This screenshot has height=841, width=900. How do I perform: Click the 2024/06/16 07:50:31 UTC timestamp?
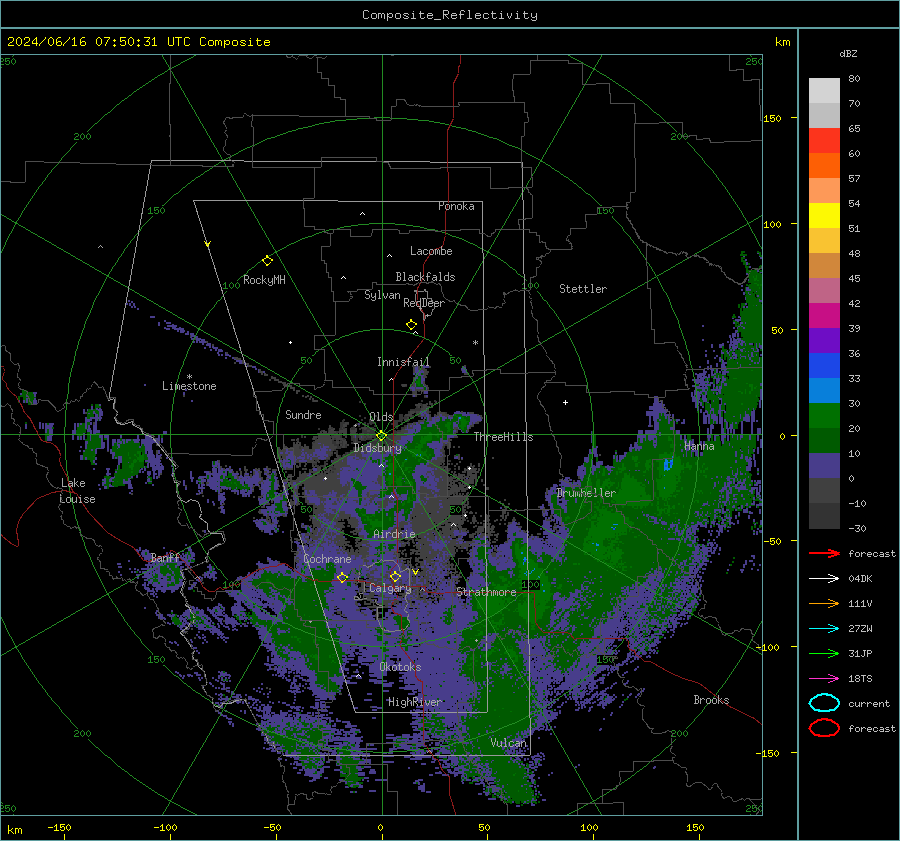pyautogui.click(x=90, y=42)
